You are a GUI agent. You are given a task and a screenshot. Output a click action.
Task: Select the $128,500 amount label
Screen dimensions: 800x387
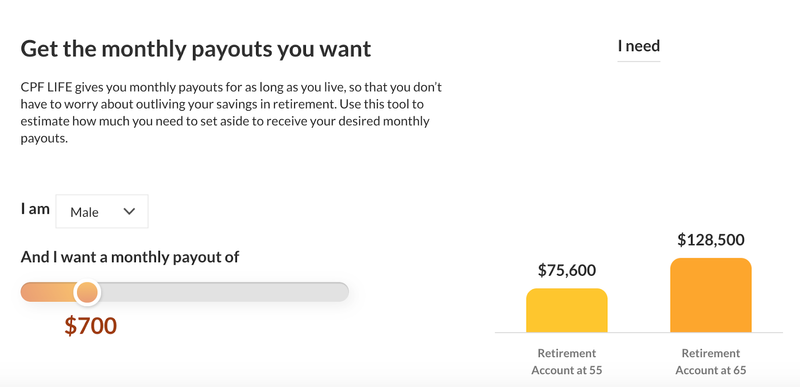coord(711,240)
